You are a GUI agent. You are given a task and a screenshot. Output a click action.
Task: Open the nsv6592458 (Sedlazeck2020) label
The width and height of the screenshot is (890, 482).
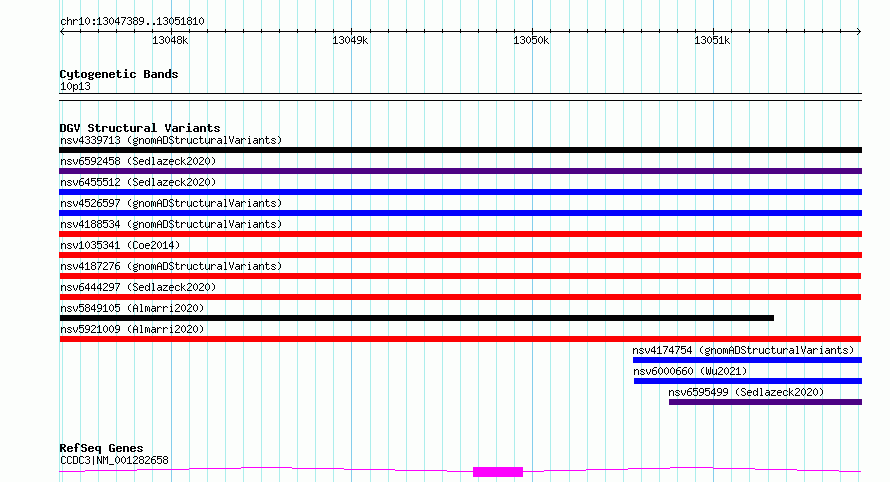[x=138, y=161]
